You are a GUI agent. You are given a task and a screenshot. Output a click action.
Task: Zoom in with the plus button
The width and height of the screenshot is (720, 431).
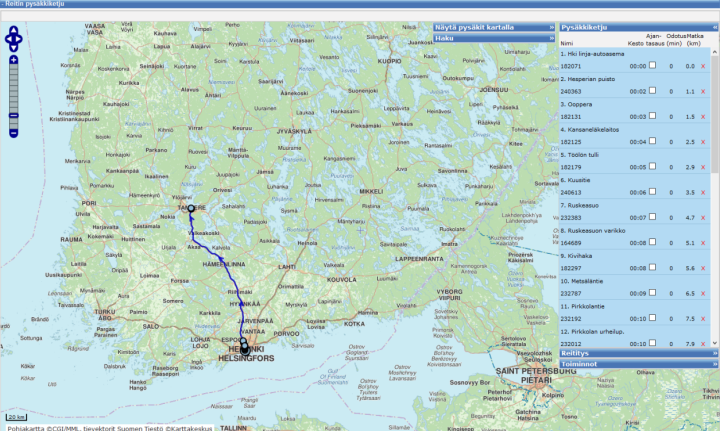(x=13, y=60)
